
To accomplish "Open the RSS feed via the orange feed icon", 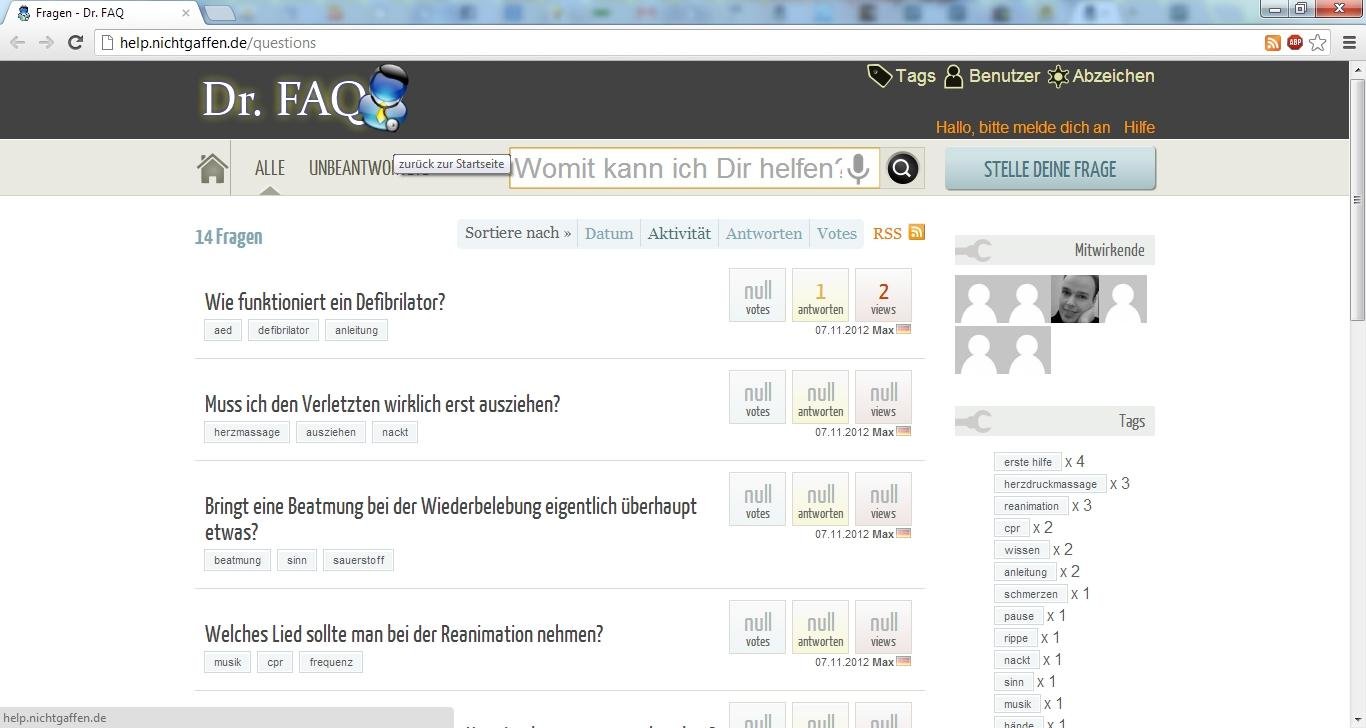I will pos(916,232).
